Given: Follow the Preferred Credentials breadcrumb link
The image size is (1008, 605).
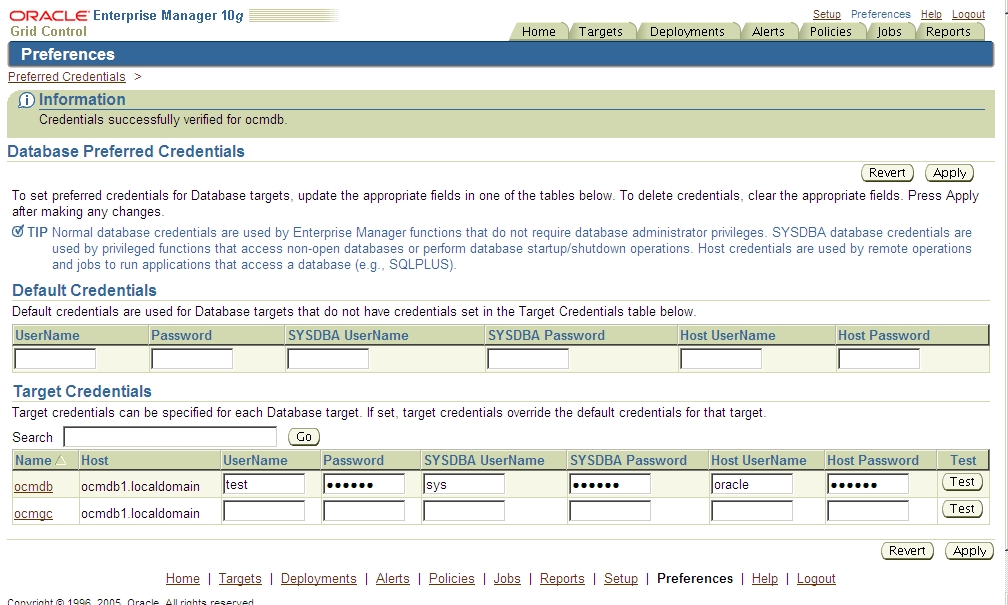Looking at the screenshot, I should [x=67, y=77].
